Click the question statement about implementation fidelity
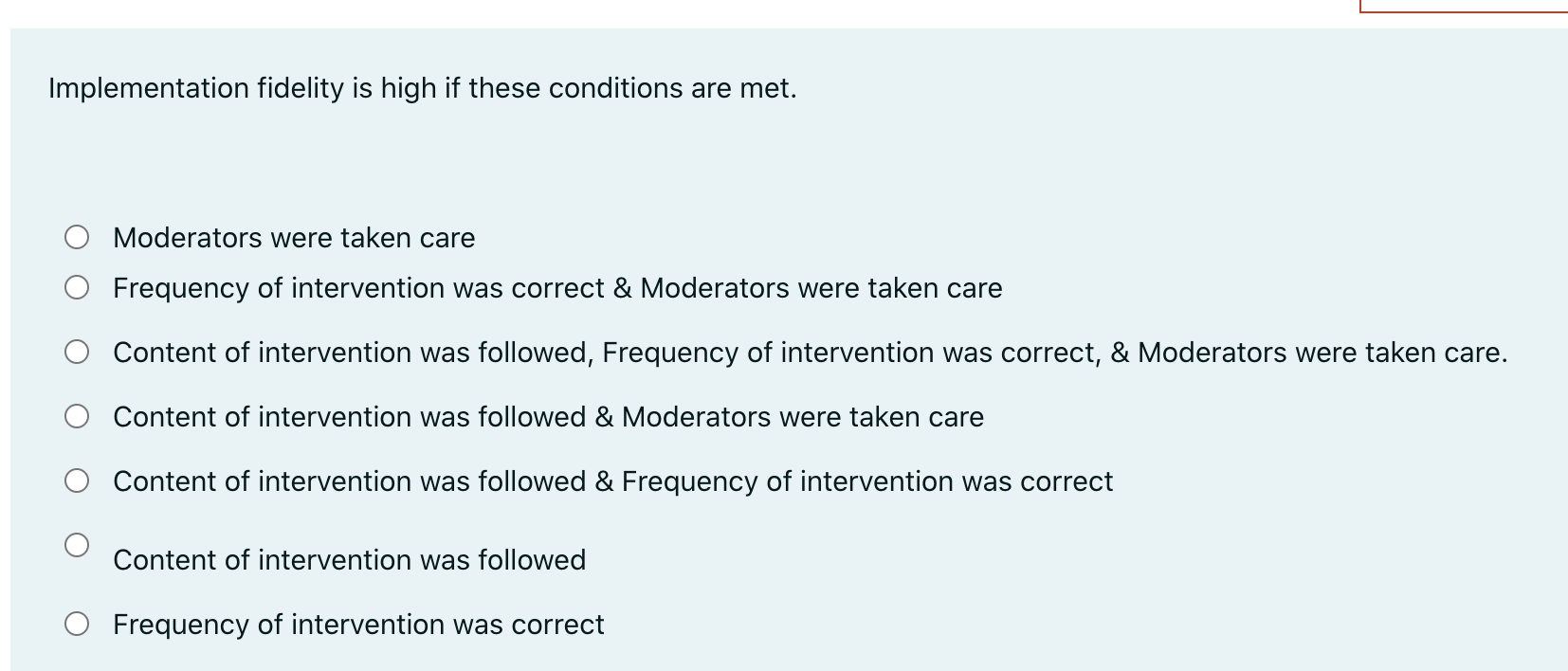 tap(421, 87)
